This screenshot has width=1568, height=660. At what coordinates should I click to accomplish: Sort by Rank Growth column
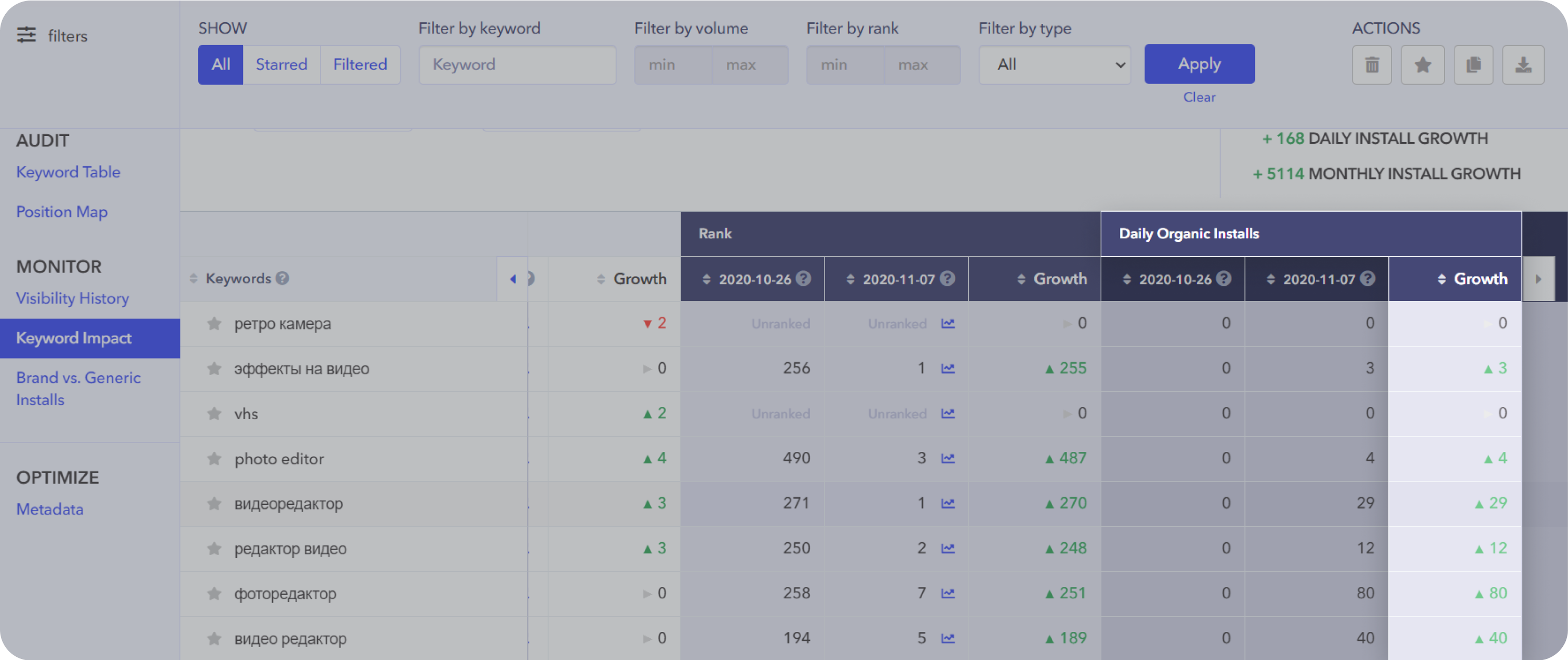[1021, 279]
